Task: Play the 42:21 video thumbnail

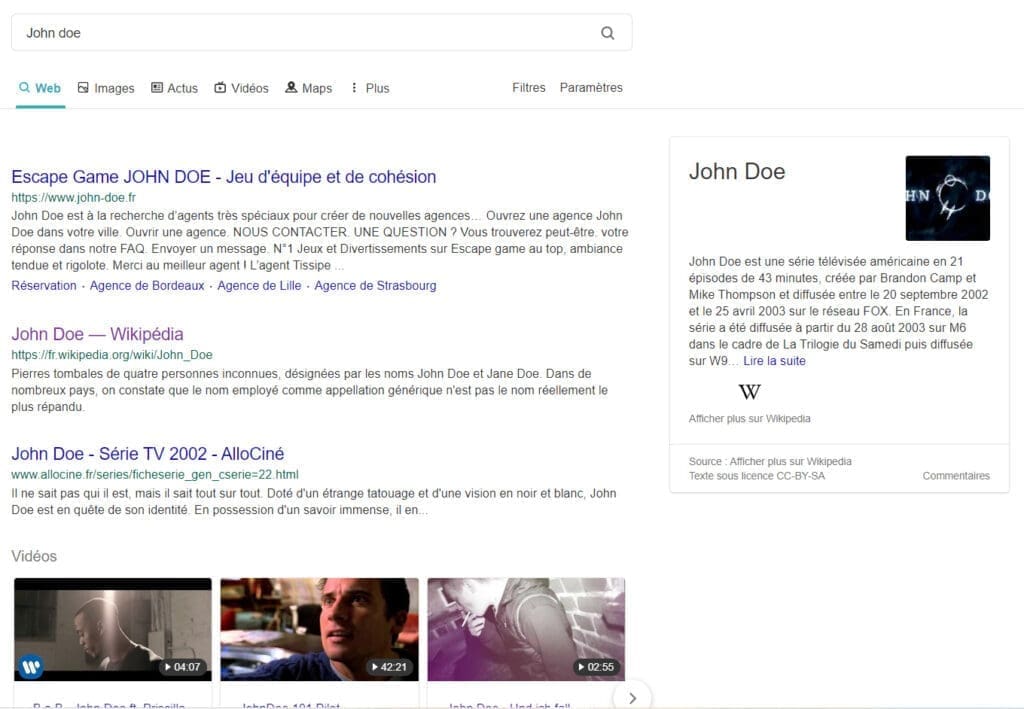Action: coord(319,629)
